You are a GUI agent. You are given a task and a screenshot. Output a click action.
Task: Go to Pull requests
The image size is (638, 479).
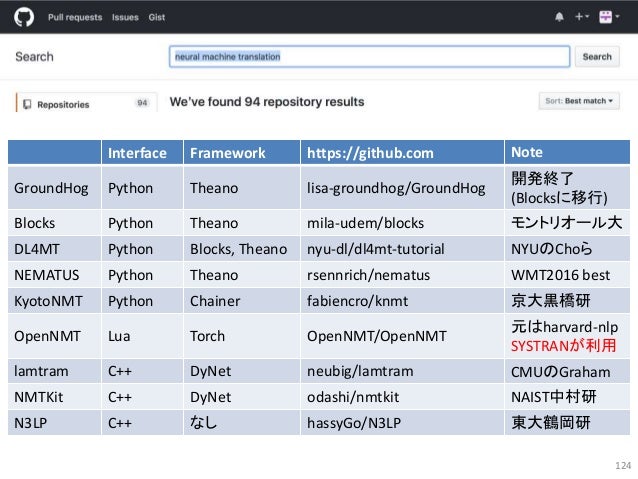coord(75,17)
